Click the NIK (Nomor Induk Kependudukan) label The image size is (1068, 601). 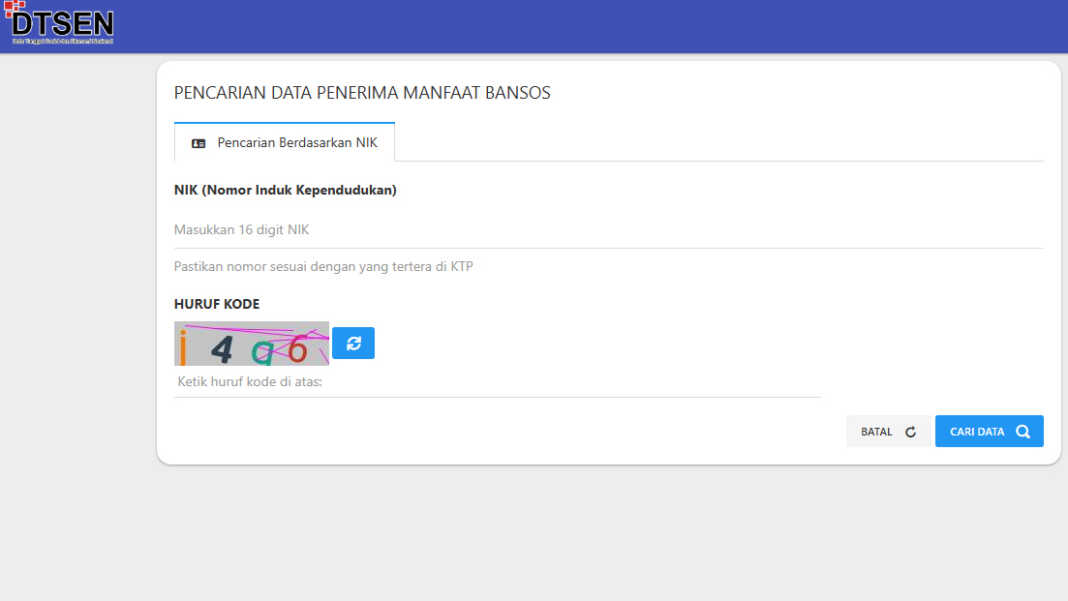pyautogui.click(x=285, y=190)
